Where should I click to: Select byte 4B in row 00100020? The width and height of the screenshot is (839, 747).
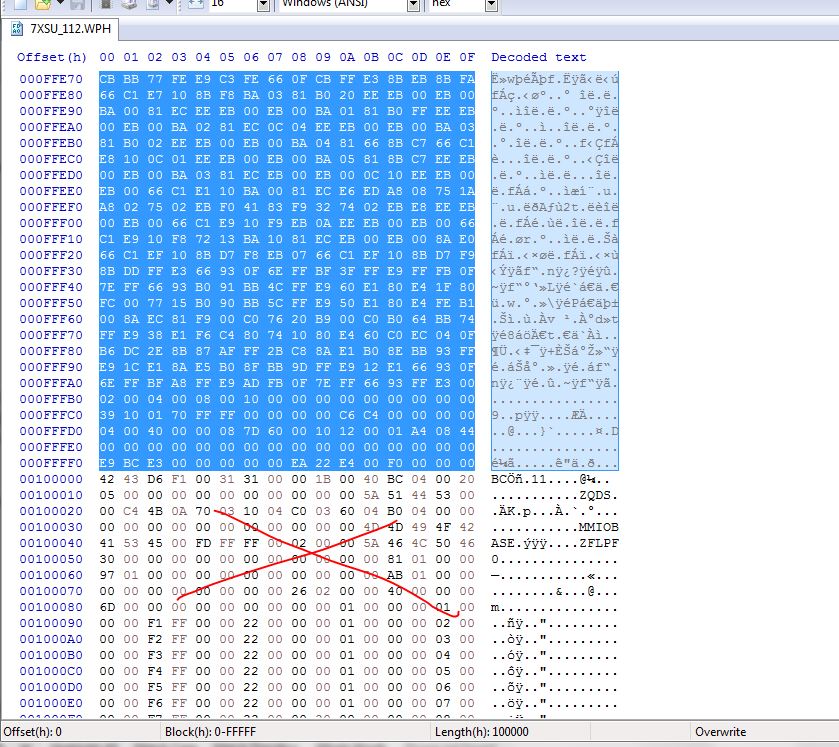[x=155, y=511]
